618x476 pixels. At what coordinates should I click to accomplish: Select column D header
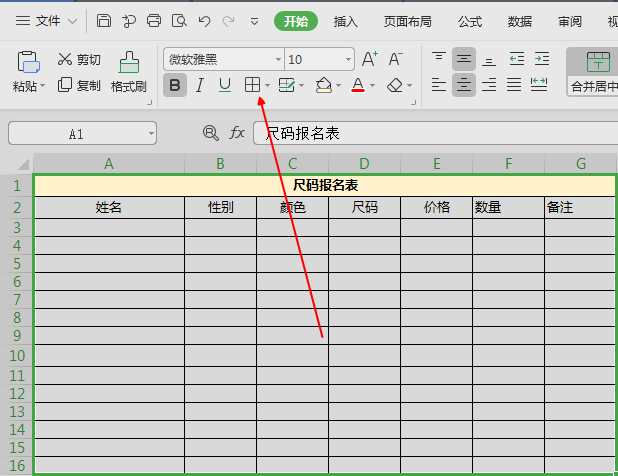364,164
